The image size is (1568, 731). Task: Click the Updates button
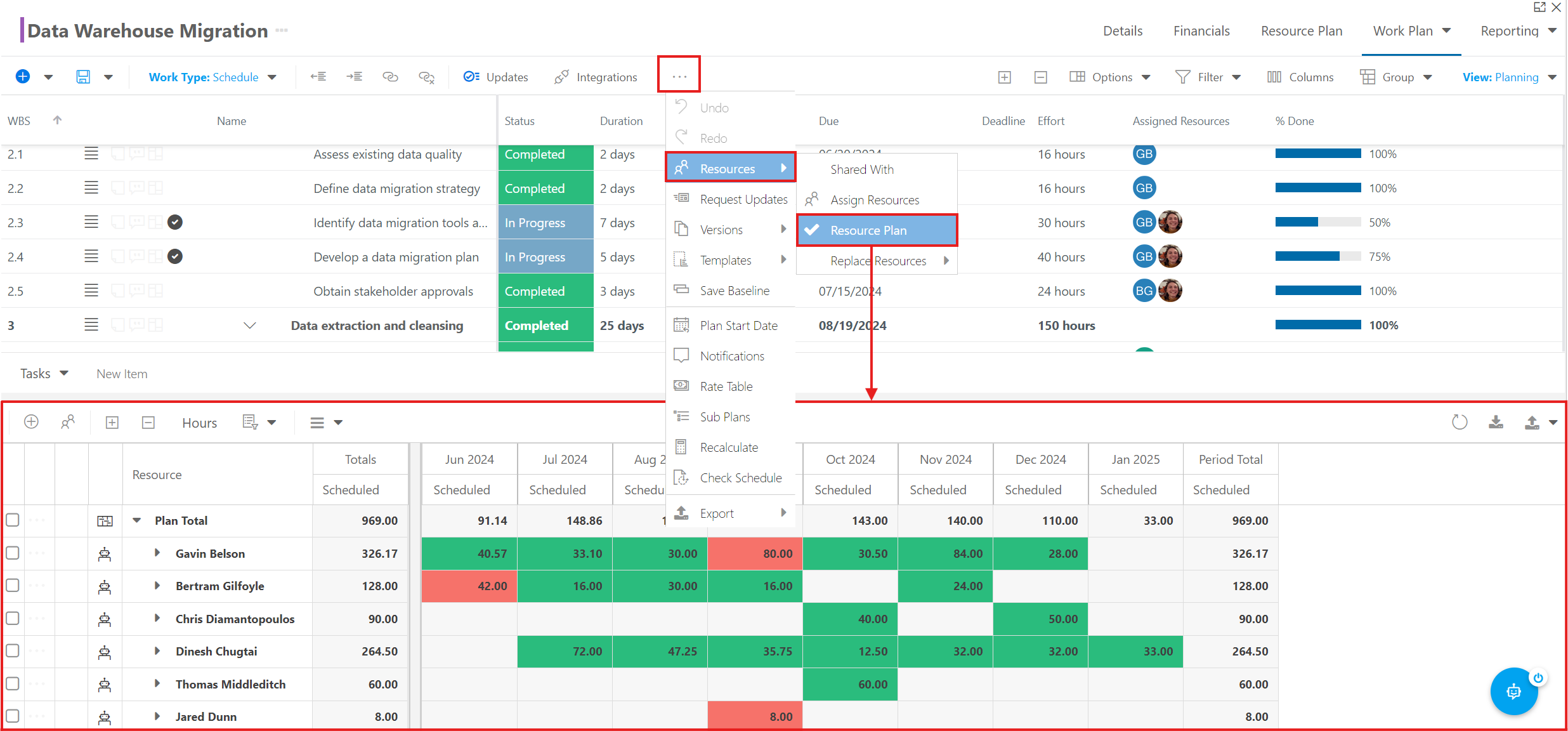click(495, 77)
